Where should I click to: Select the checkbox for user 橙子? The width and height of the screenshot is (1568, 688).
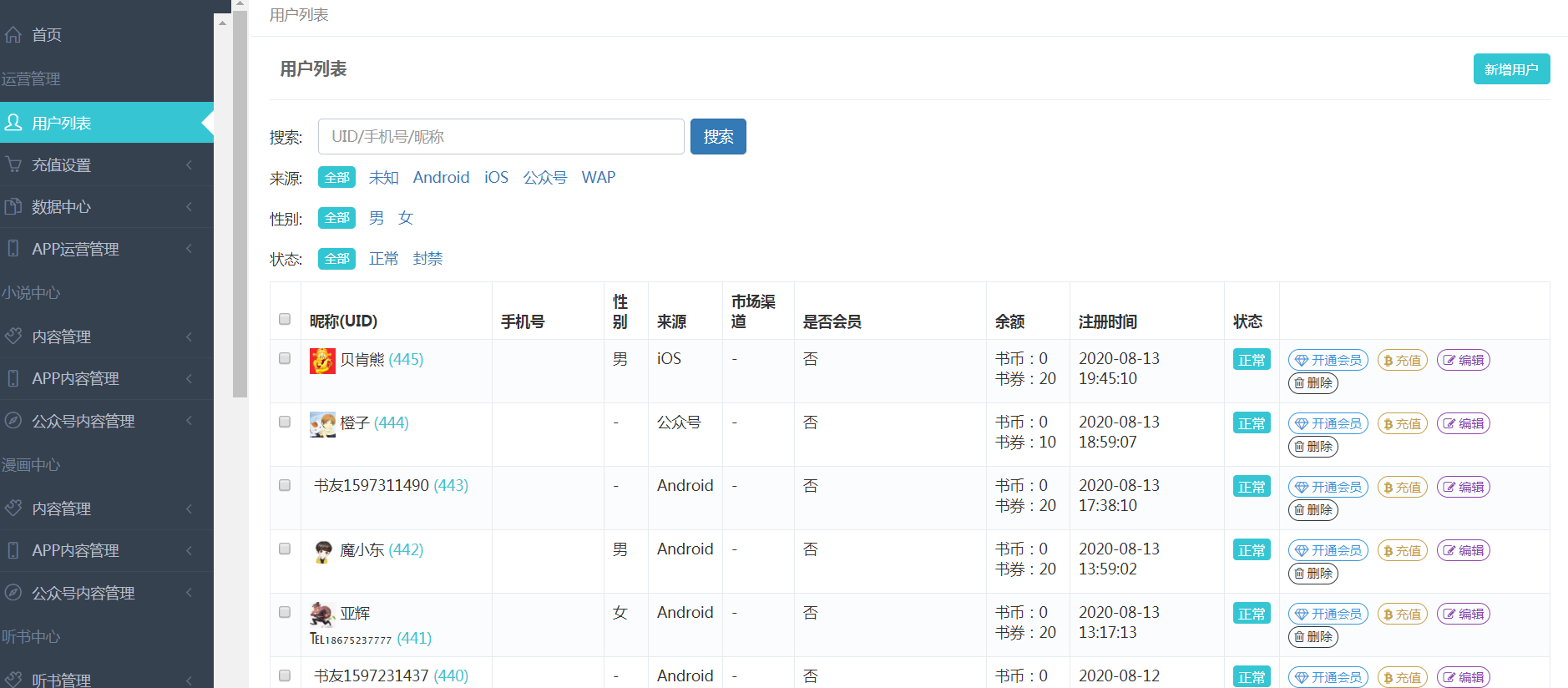[285, 422]
